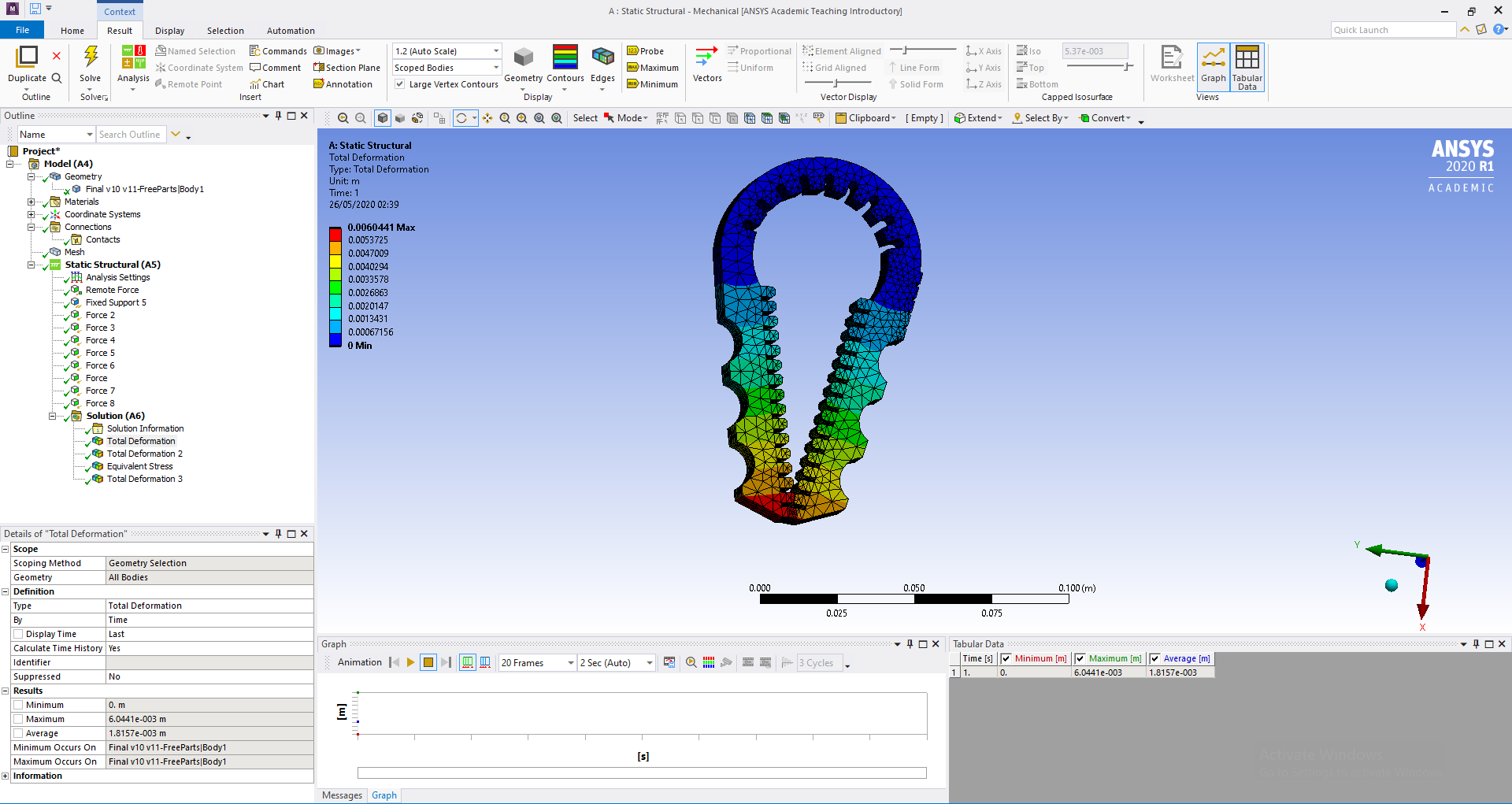The height and width of the screenshot is (804, 1512).
Task: Toggle Average checkbox in Results details
Action: [x=18, y=733]
